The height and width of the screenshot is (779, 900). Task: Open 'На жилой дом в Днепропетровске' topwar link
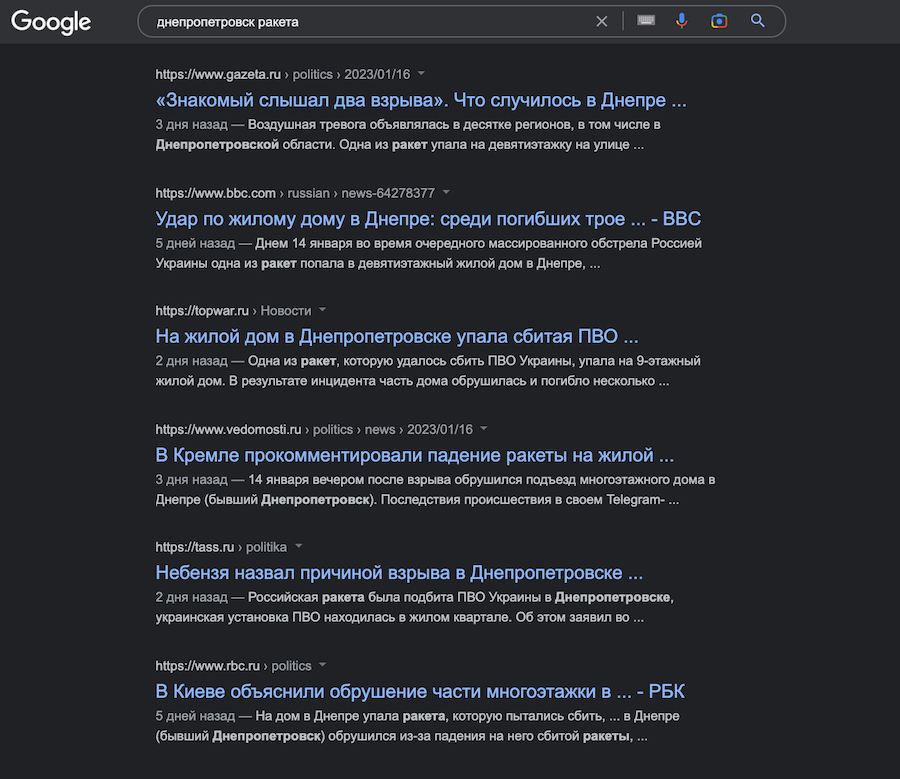tap(397, 336)
